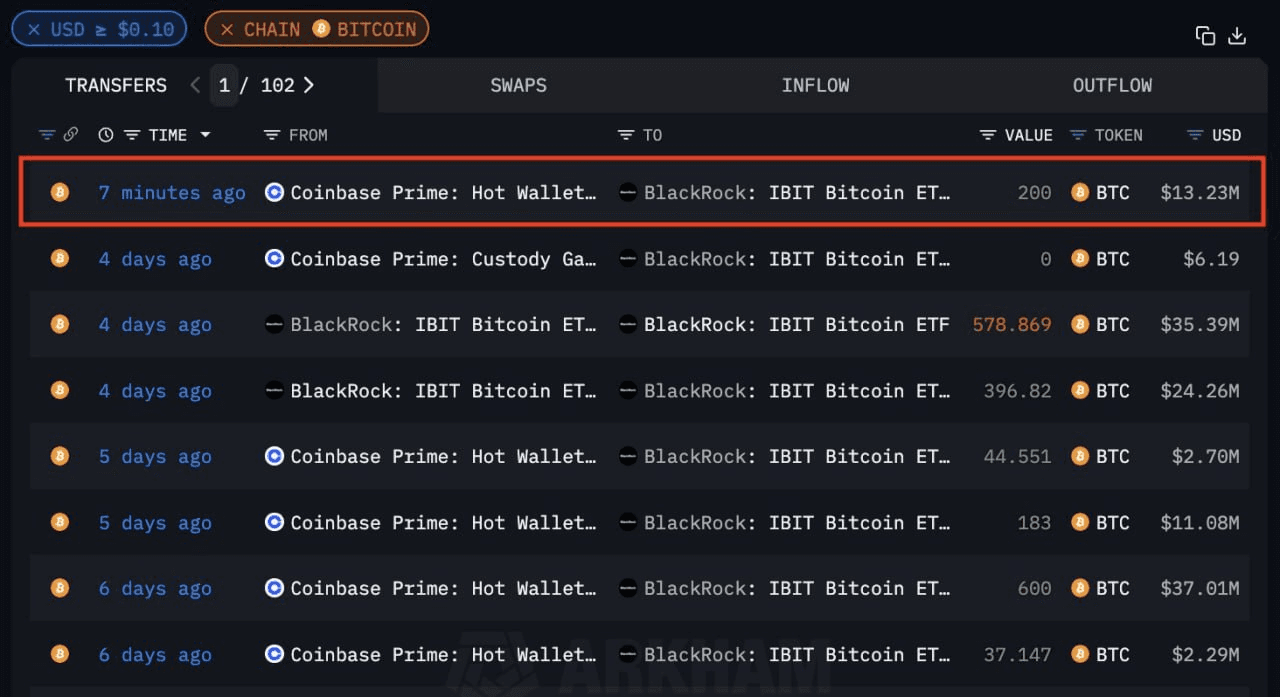Select the OUTFLOW tab
Viewport: 1280px width, 697px height.
coord(1112,85)
